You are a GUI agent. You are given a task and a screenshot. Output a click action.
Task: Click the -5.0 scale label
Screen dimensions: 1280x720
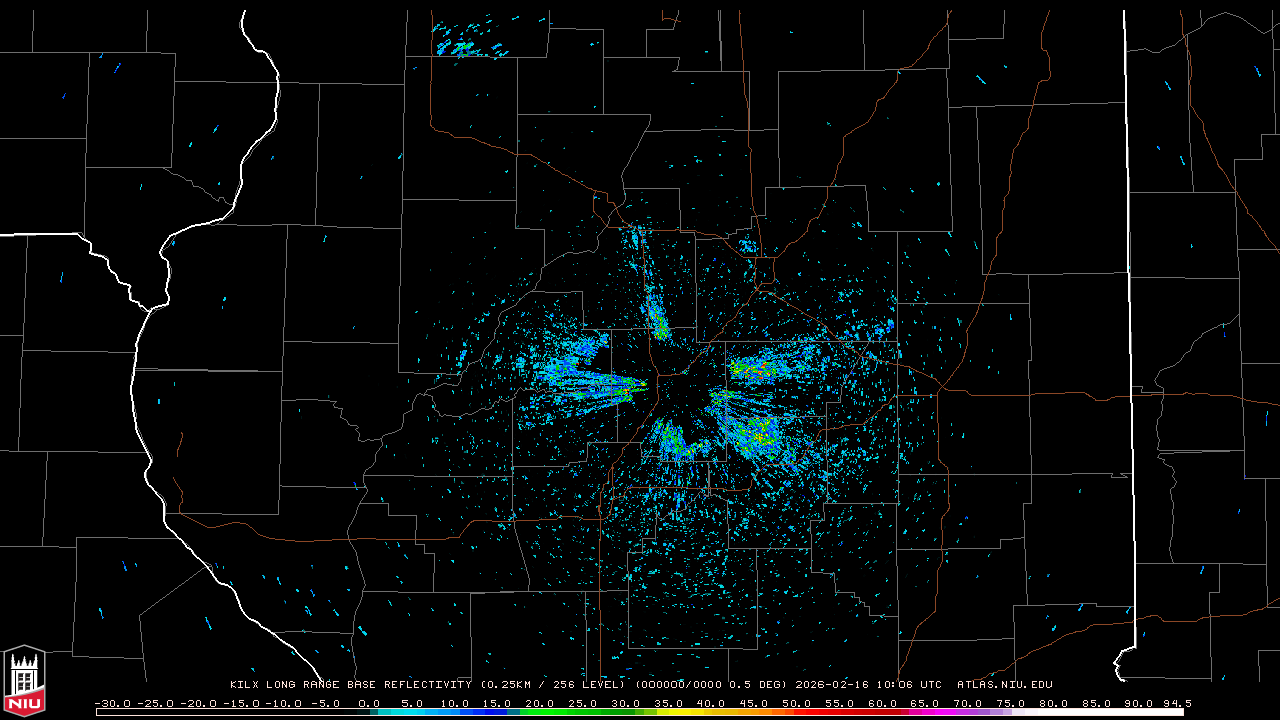coord(326,703)
